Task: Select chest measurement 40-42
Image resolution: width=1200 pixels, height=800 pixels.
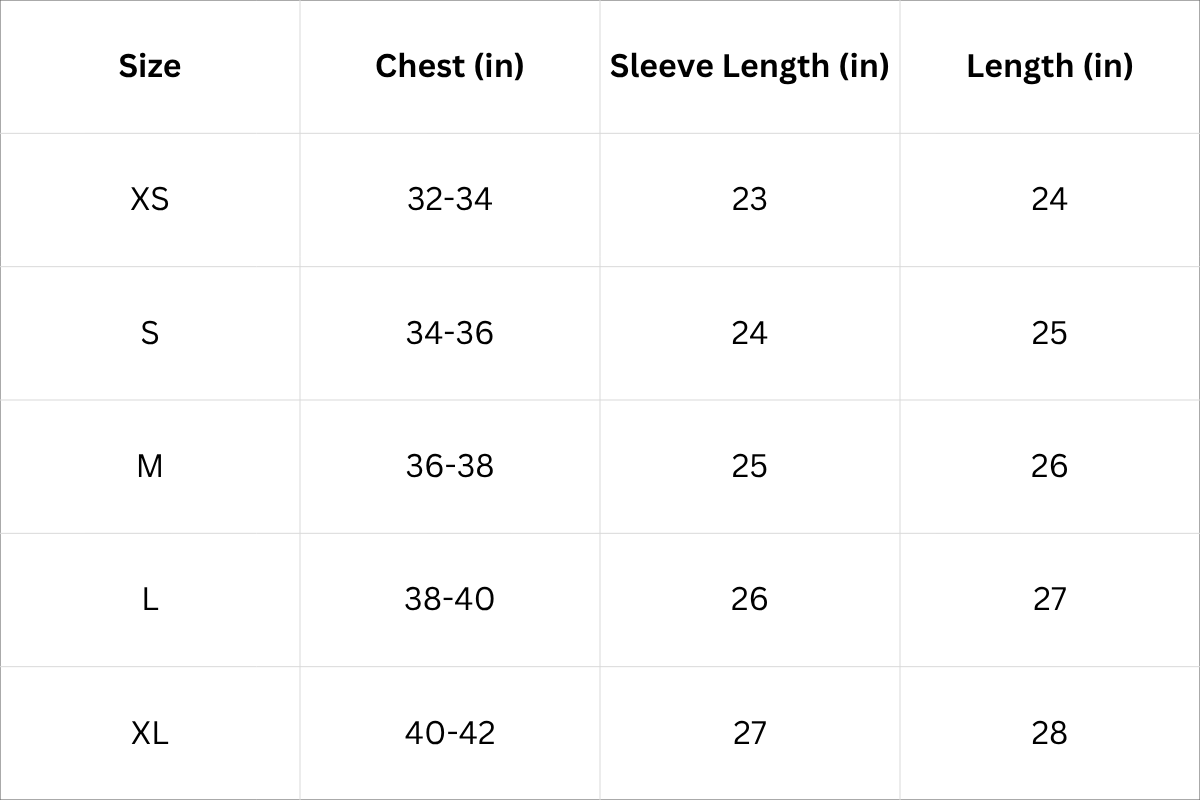Action: coord(450,733)
